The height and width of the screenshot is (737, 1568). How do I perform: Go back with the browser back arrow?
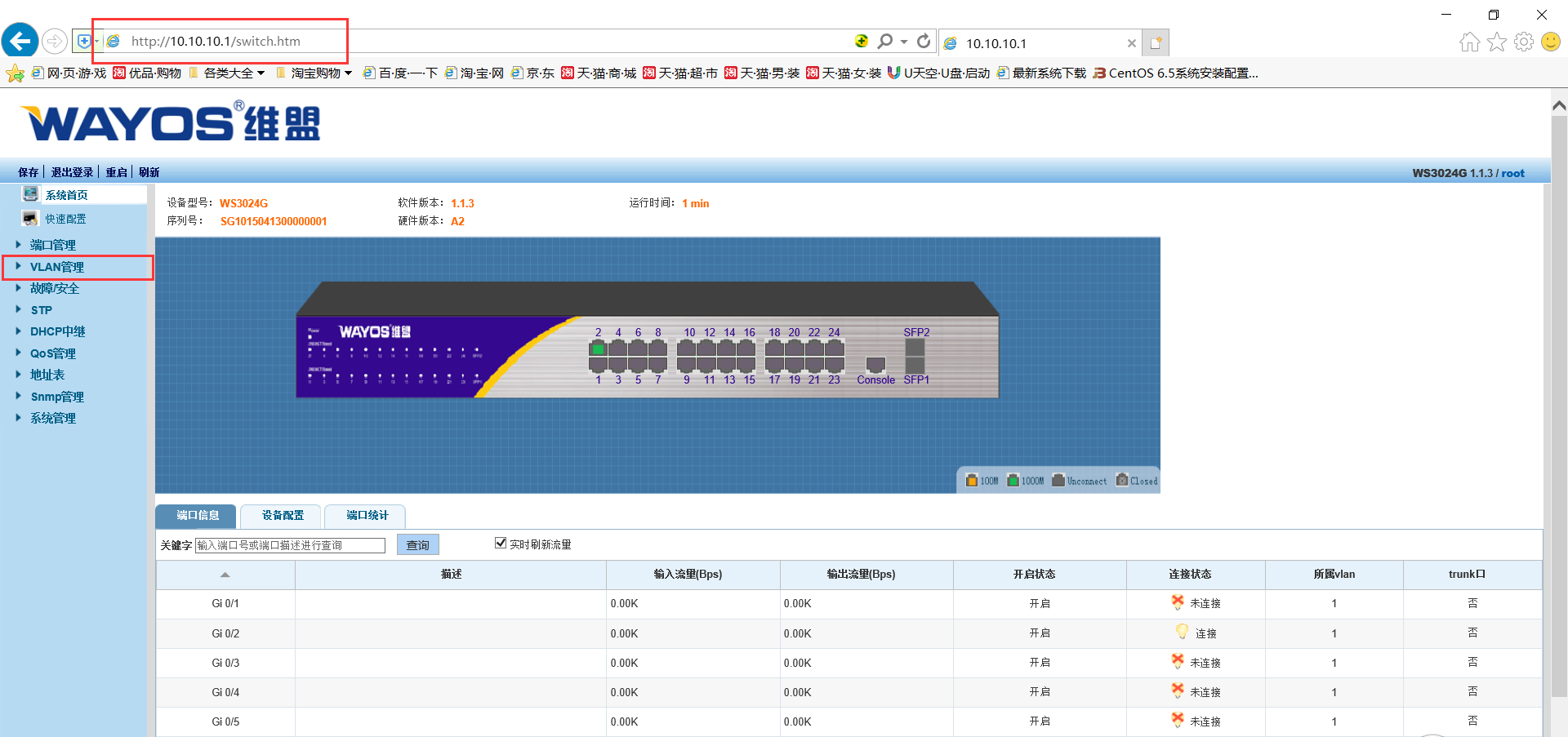(x=20, y=41)
